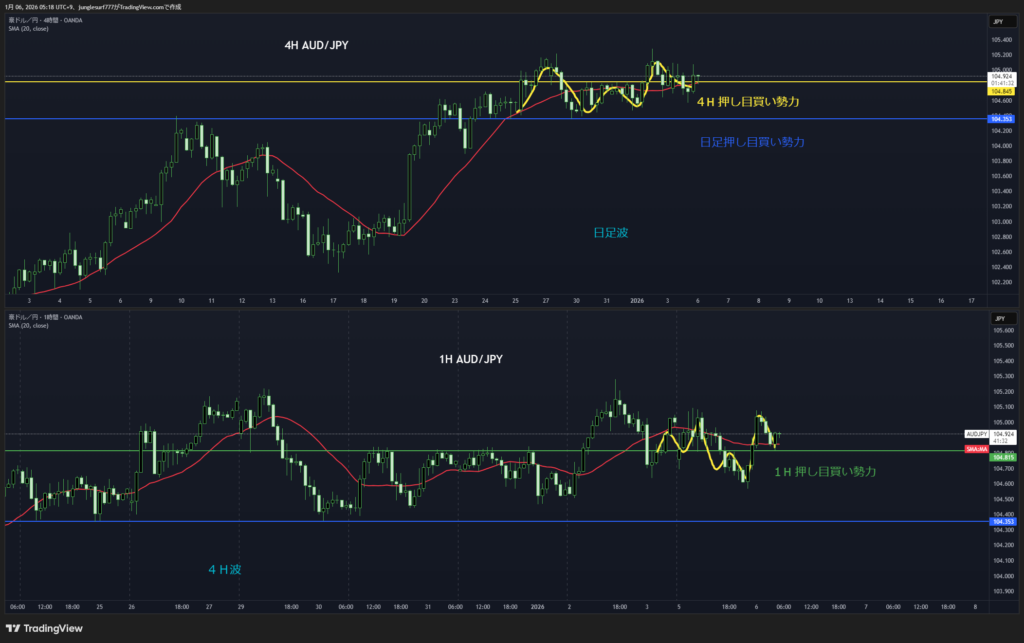Click the TradingView logo in the footer

(45, 629)
